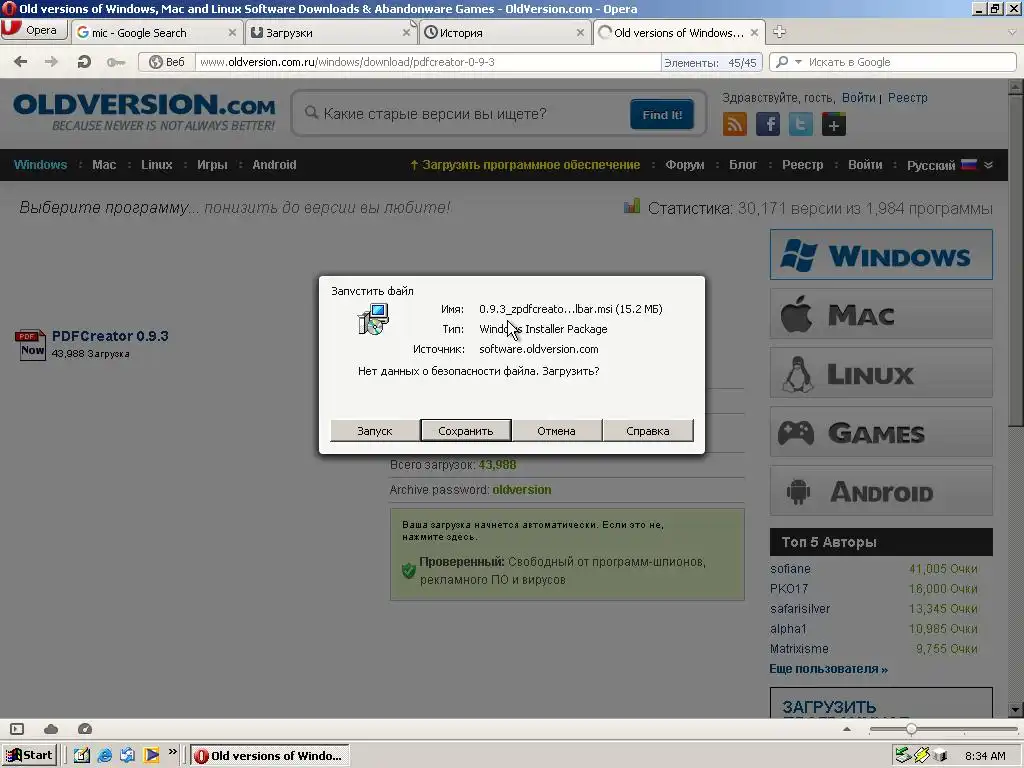Screen dimensions: 1024x768
Task: Click the Искать в Google search field
Action: click(910, 62)
